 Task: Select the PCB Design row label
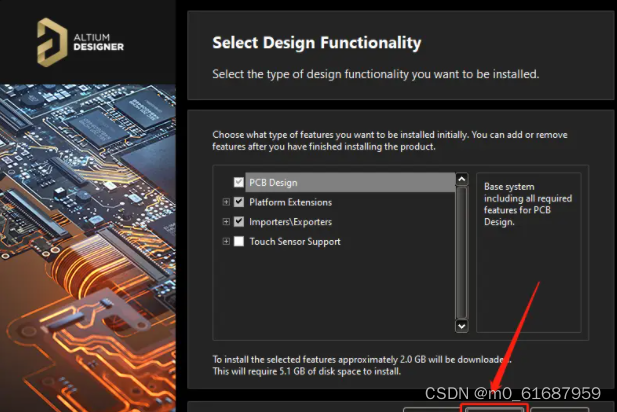pyautogui.click(x=273, y=183)
